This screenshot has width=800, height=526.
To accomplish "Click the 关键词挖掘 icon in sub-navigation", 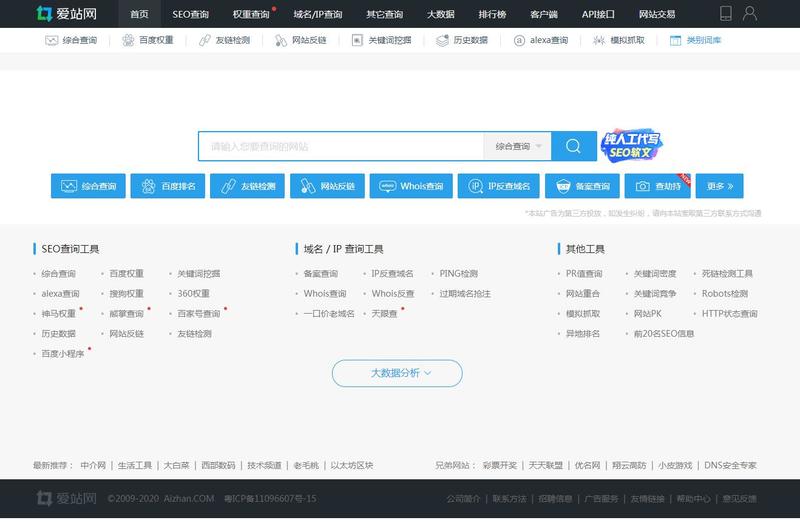I will 357,40.
